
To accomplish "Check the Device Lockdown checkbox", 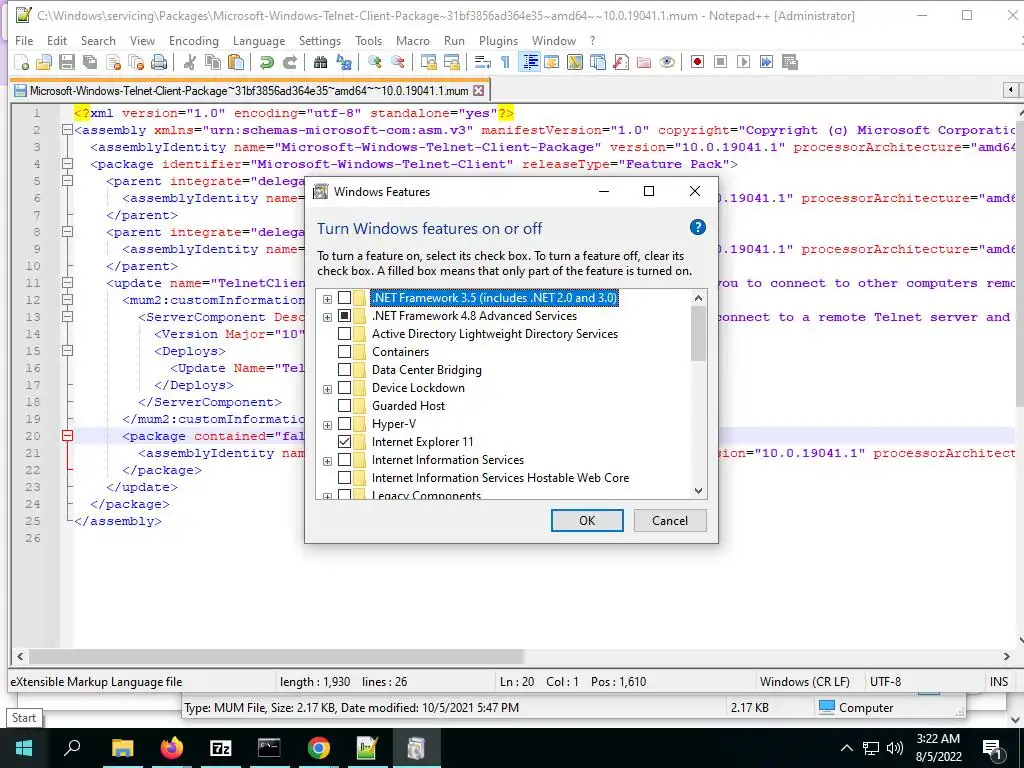I will [344, 388].
